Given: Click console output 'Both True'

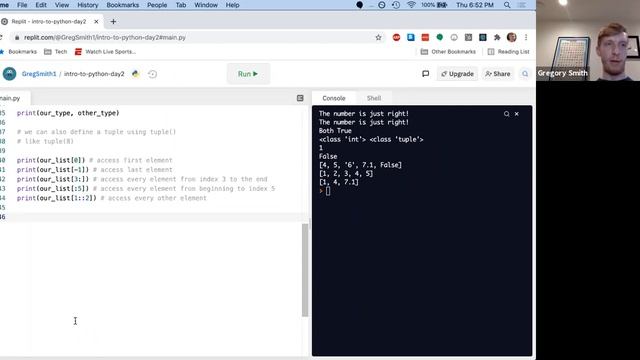Looking at the screenshot, I should (335, 131).
